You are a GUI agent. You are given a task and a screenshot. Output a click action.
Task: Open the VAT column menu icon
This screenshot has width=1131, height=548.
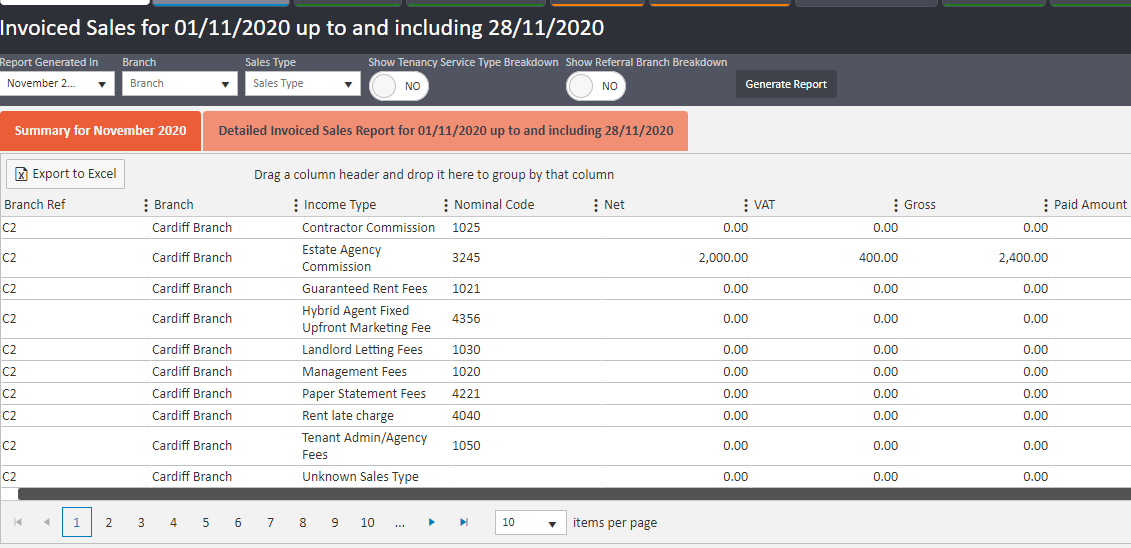tap(896, 205)
